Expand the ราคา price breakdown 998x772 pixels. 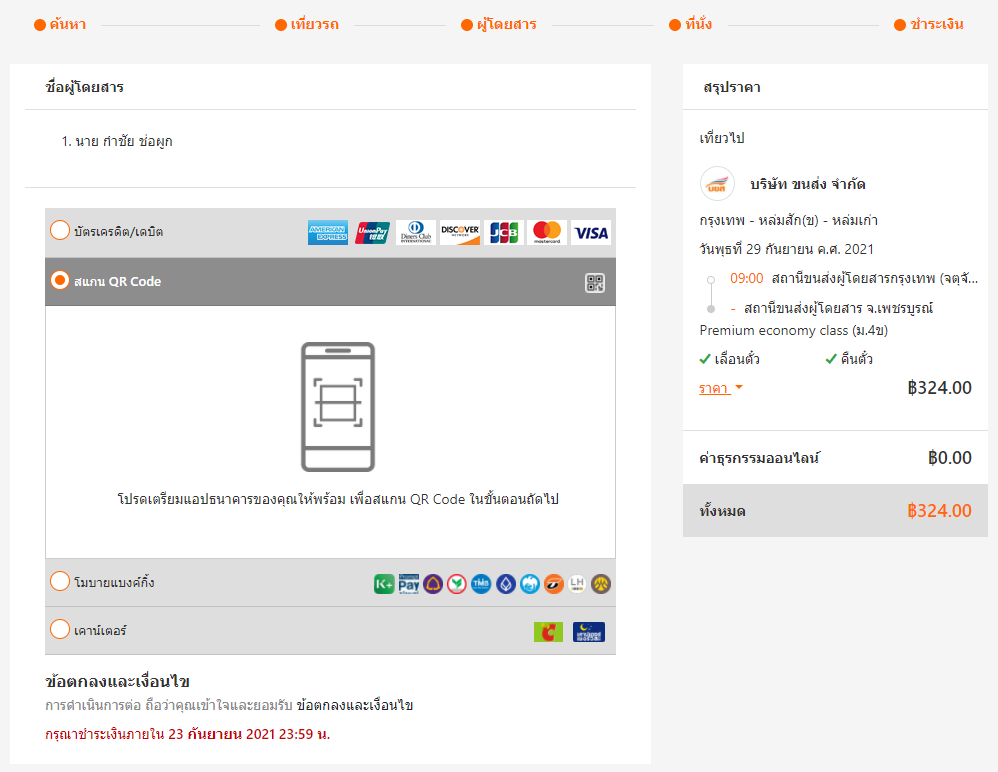pos(720,388)
